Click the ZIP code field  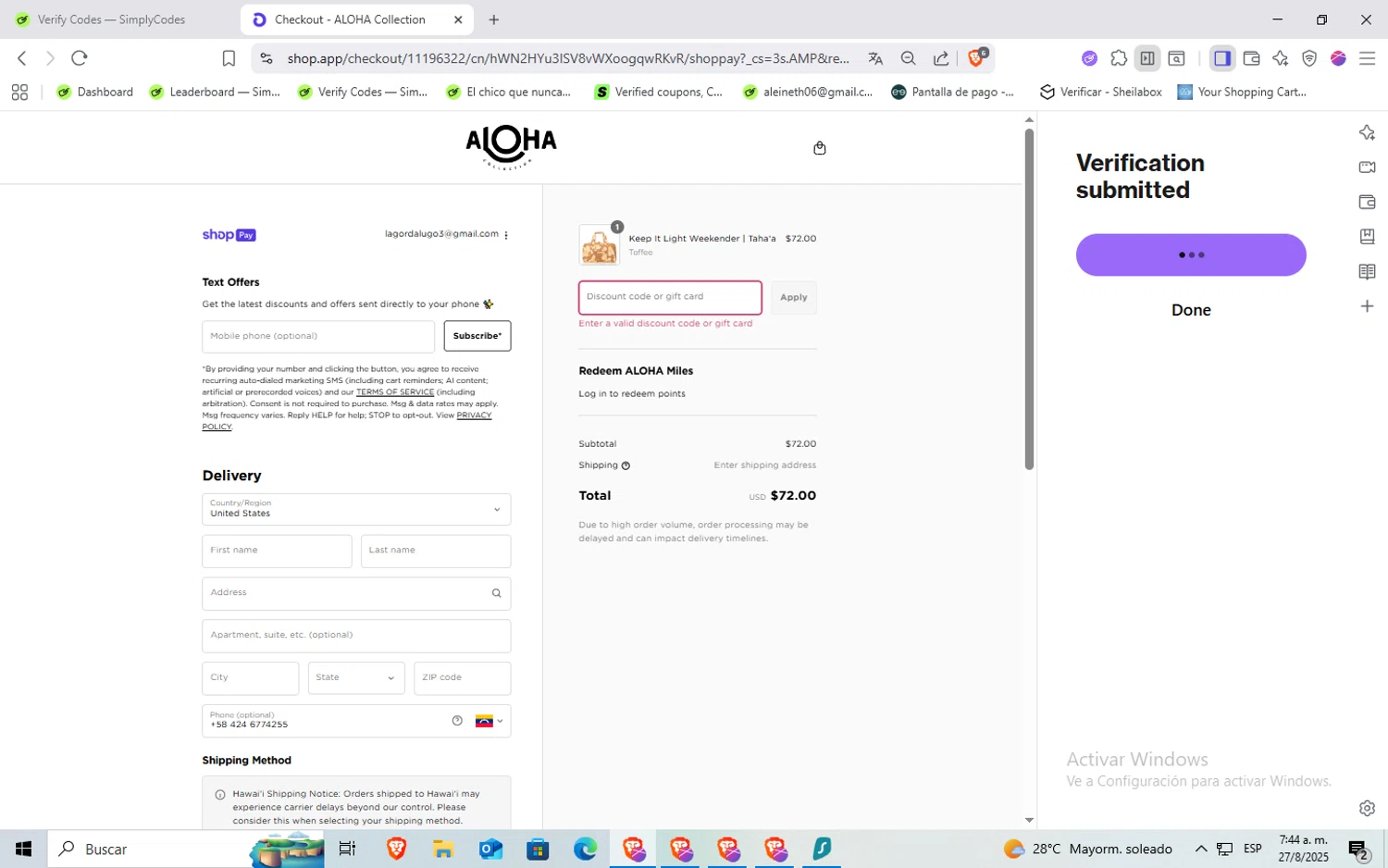coord(462,677)
